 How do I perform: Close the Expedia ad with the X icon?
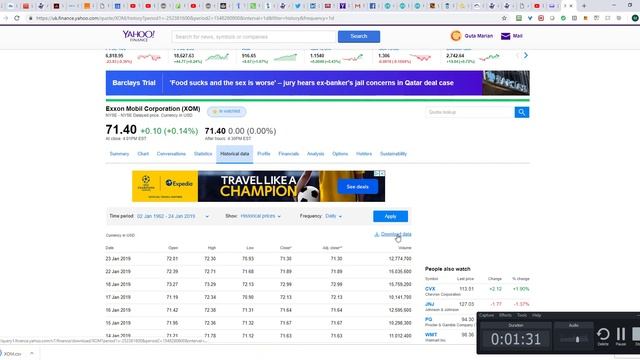coord(382,173)
